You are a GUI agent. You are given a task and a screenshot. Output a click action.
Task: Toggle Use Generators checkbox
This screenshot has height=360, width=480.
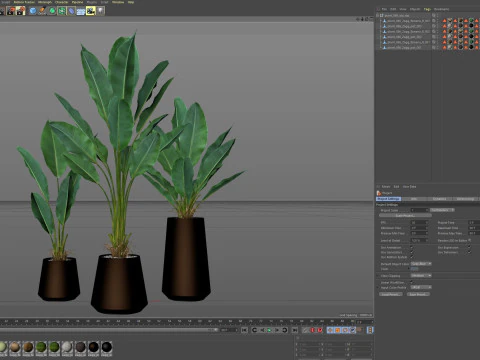coord(411,252)
